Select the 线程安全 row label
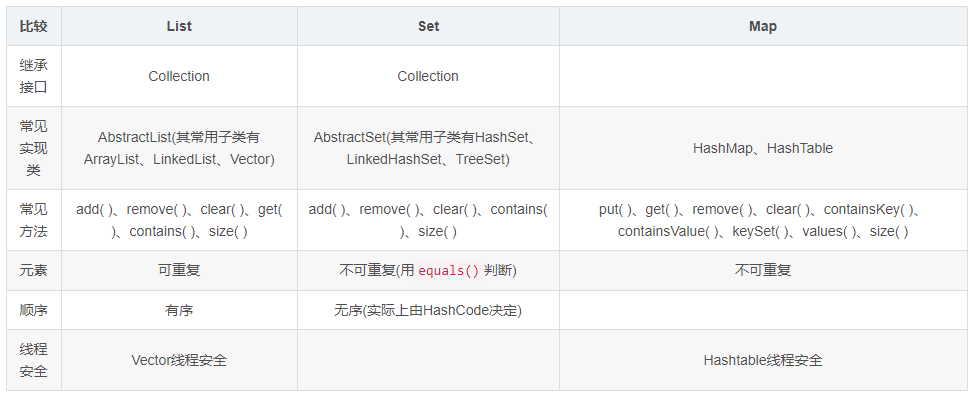 [34, 360]
